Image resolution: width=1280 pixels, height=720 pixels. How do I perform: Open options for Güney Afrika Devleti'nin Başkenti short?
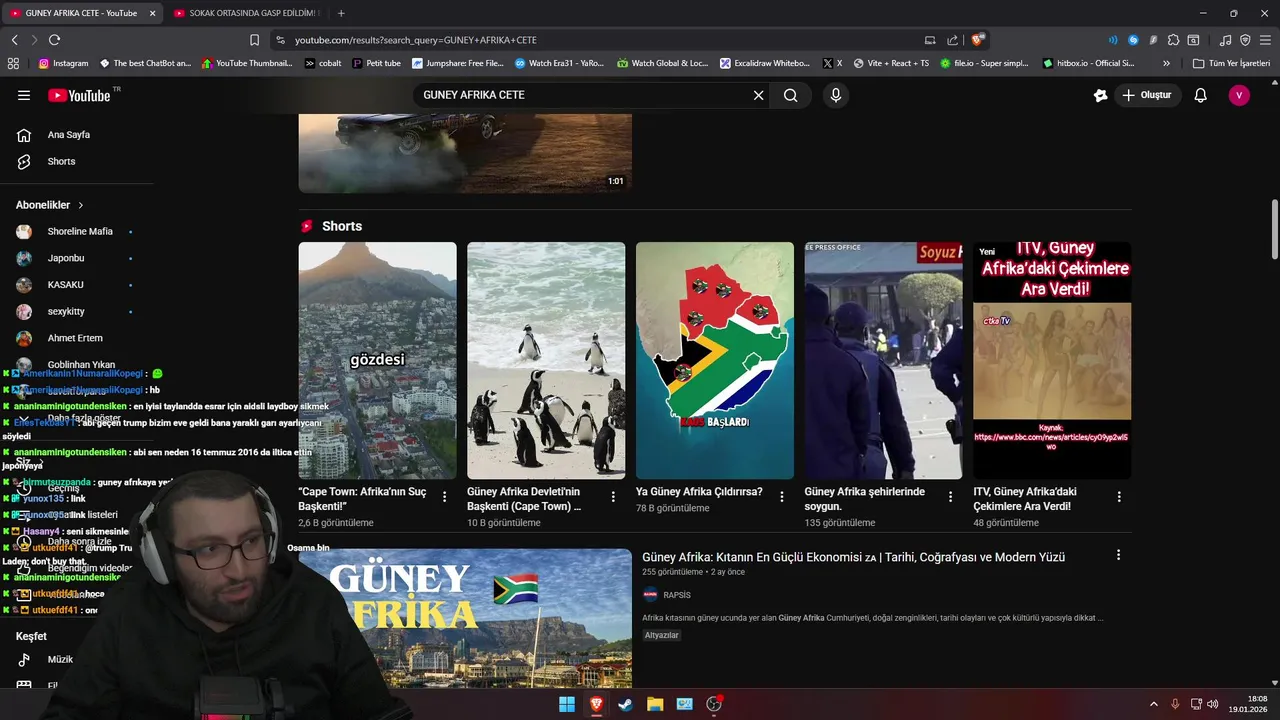click(x=614, y=496)
